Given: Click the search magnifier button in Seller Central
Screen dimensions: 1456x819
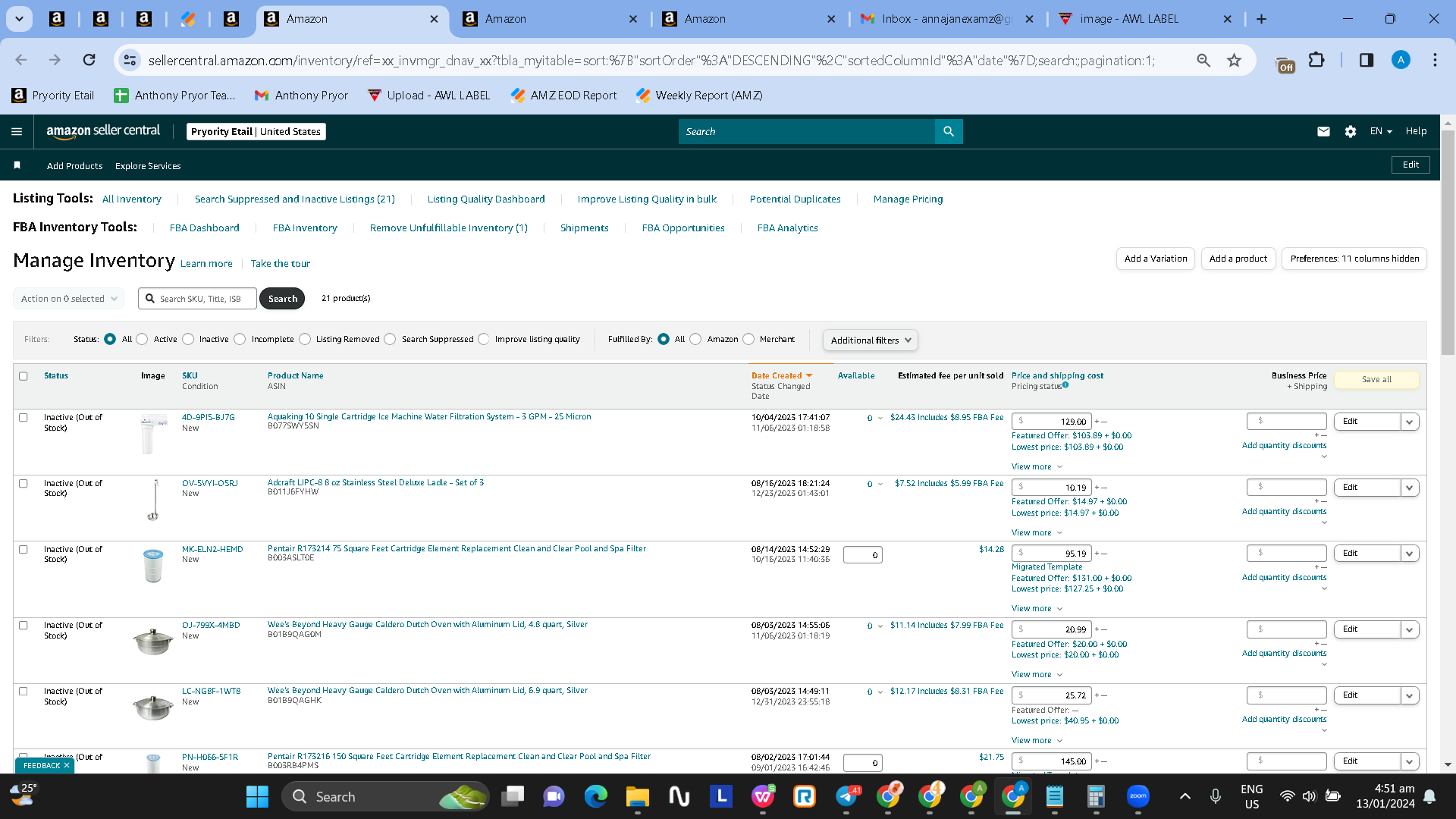Looking at the screenshot, I should pyautogui.click(x=949, y=131).
